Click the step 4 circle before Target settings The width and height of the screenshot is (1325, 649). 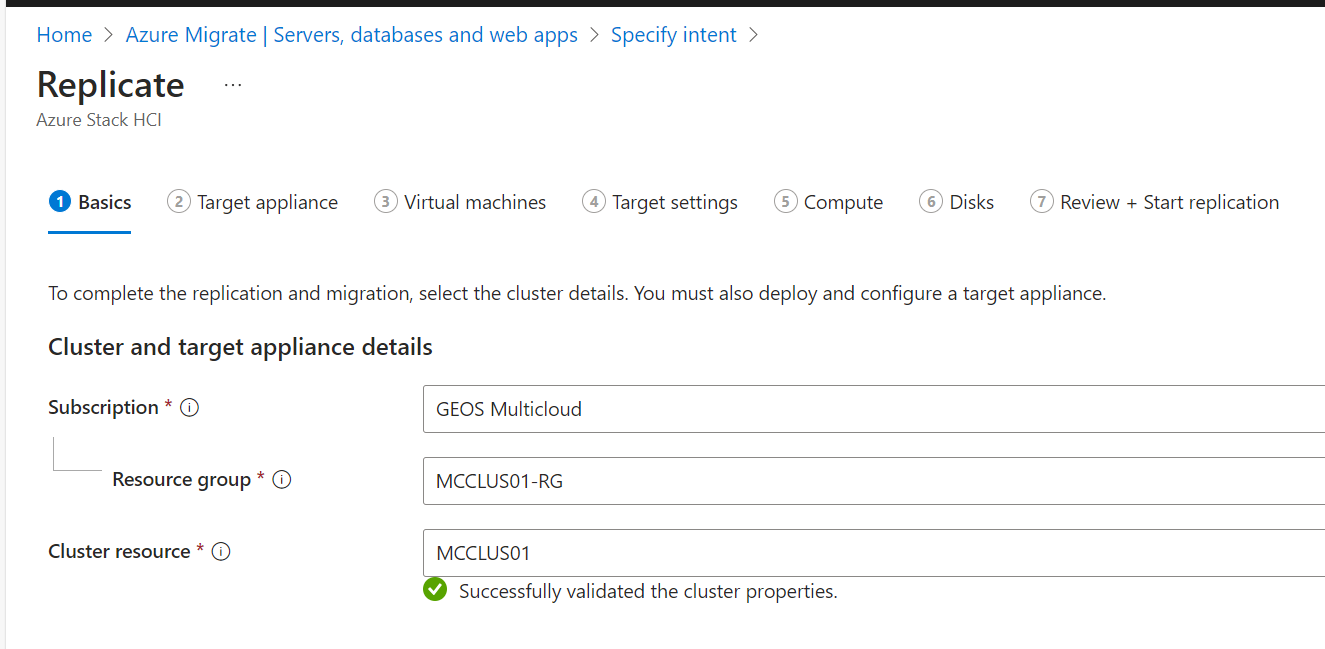(593, 201)
